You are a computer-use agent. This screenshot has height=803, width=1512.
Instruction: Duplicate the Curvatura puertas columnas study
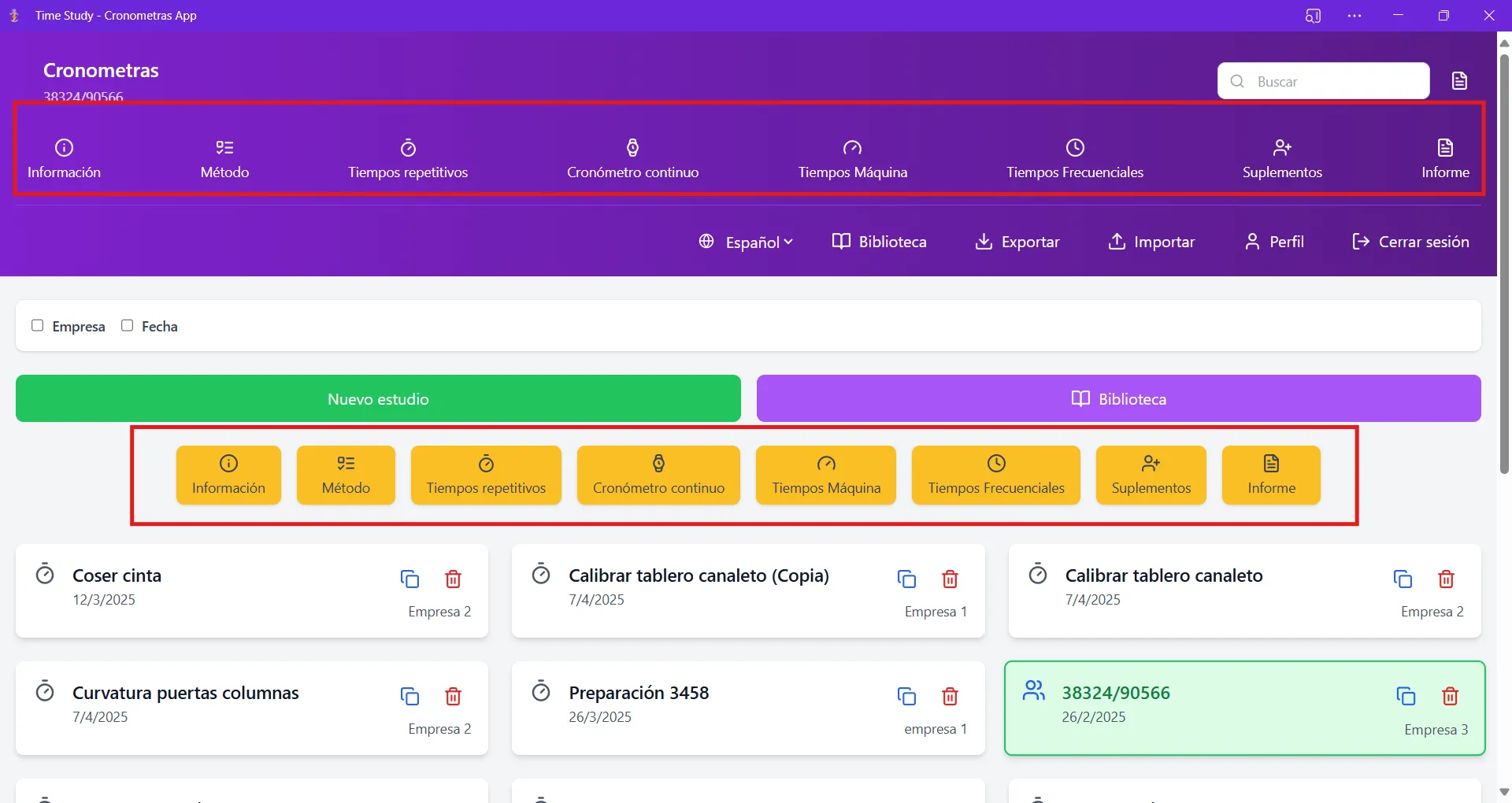click(409, 697)
